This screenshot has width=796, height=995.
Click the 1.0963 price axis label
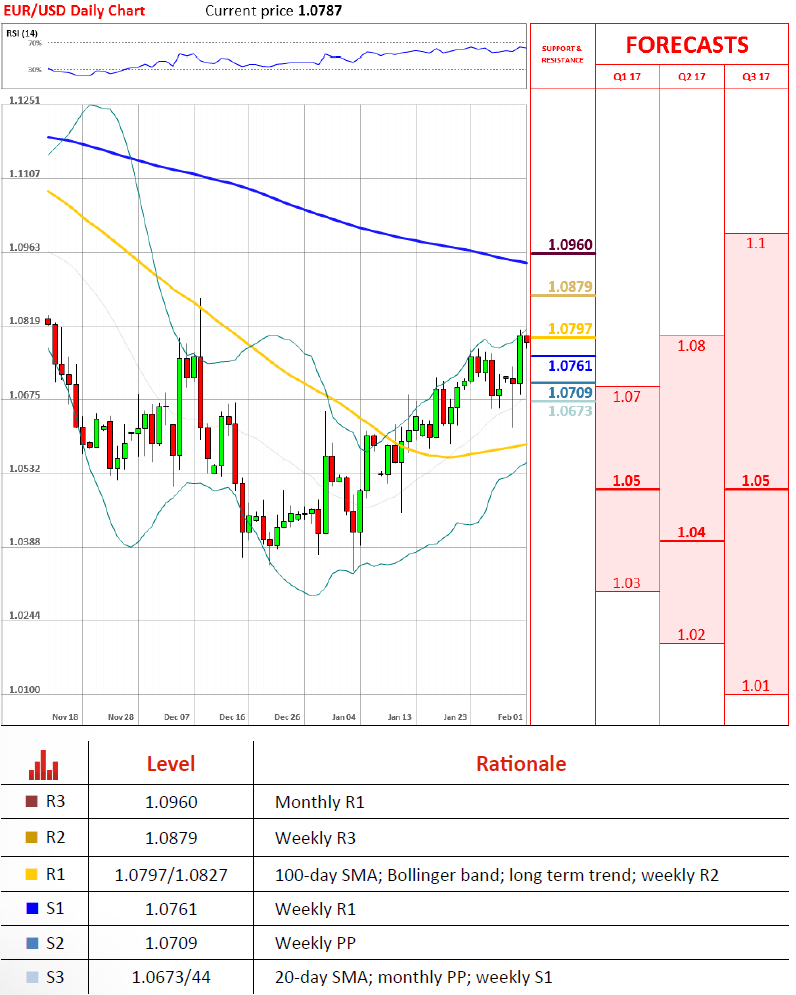coord(24,247)
